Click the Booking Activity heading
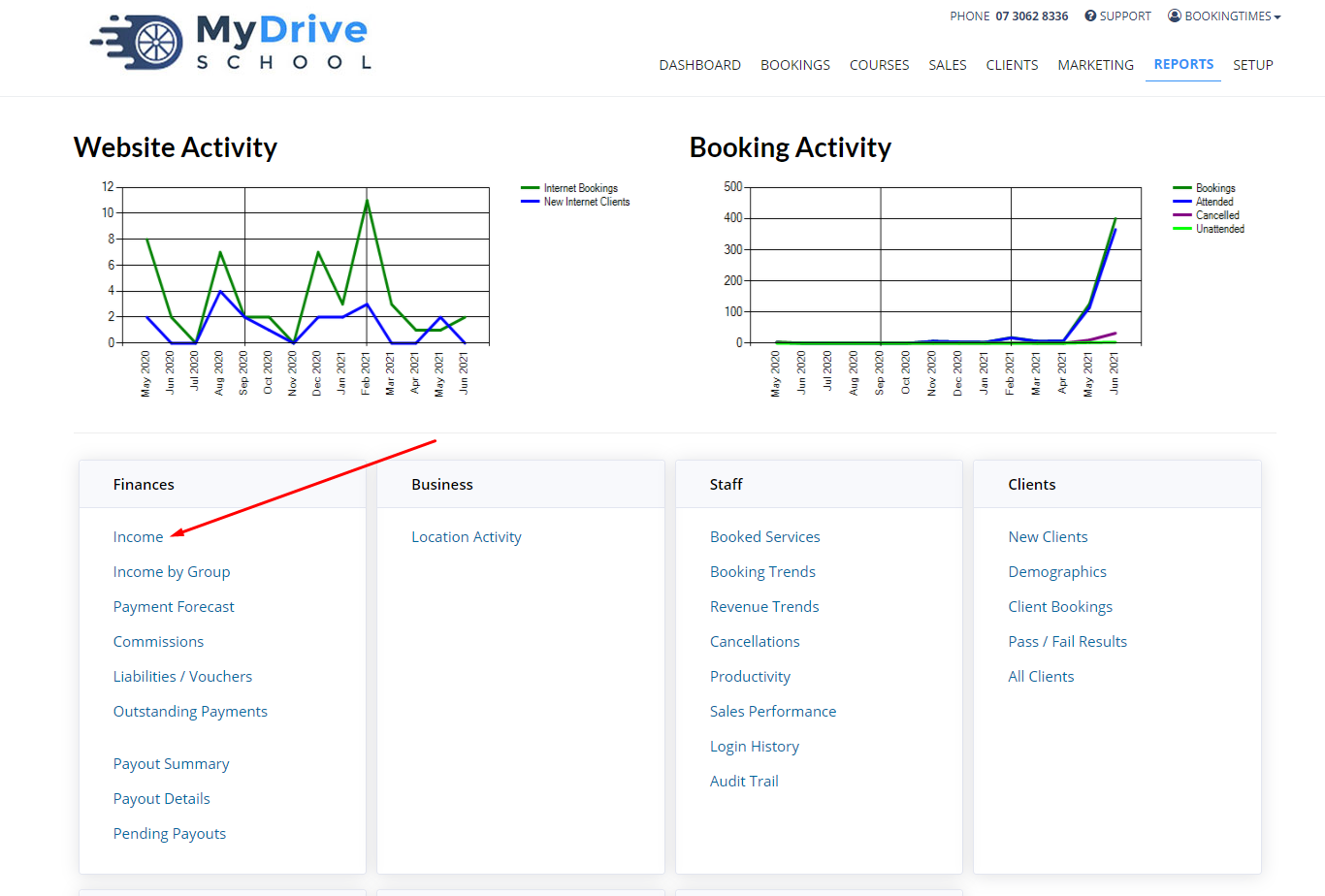Image resolution: width=1325 pixels, height=896 pixels. click(x=791, y=147)
